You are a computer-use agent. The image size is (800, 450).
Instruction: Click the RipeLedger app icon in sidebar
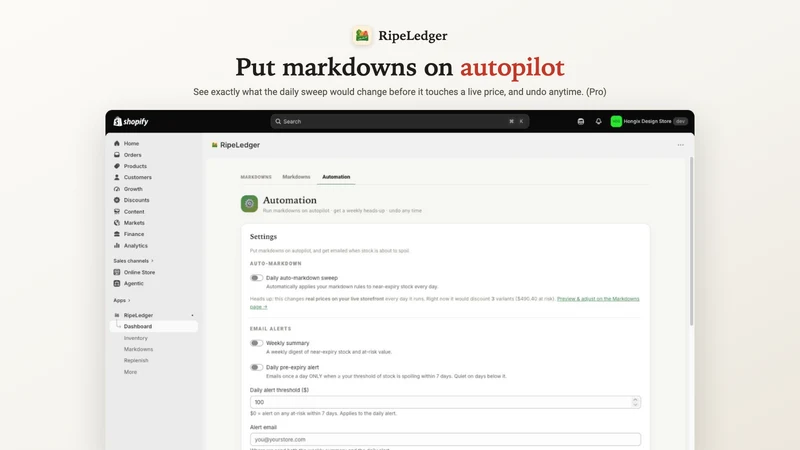pyautogui.click(x=117, y=315)
